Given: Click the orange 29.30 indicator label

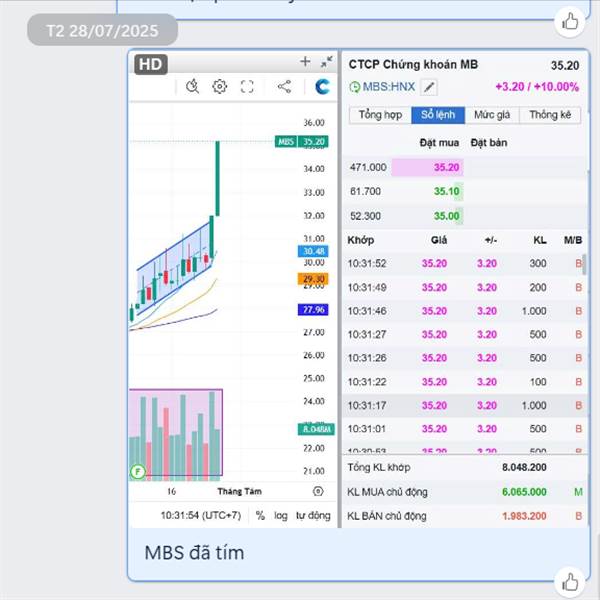Looking at the screenshot, I should point(313,279).
